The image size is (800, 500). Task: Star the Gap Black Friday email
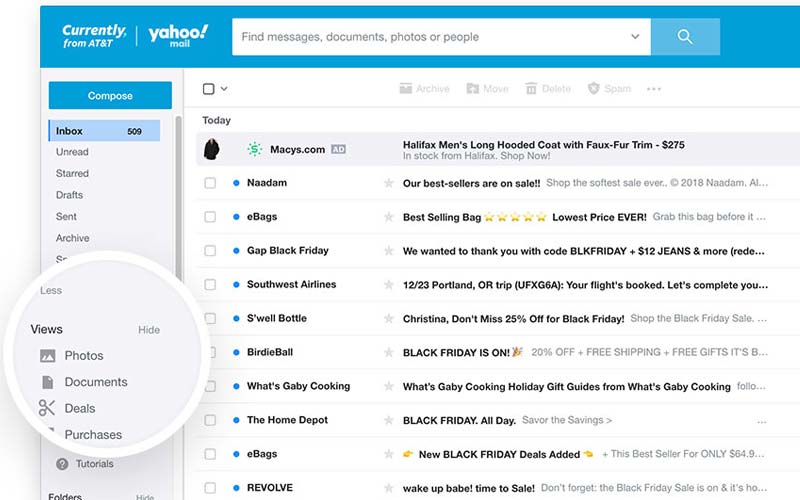coord(389,251)
